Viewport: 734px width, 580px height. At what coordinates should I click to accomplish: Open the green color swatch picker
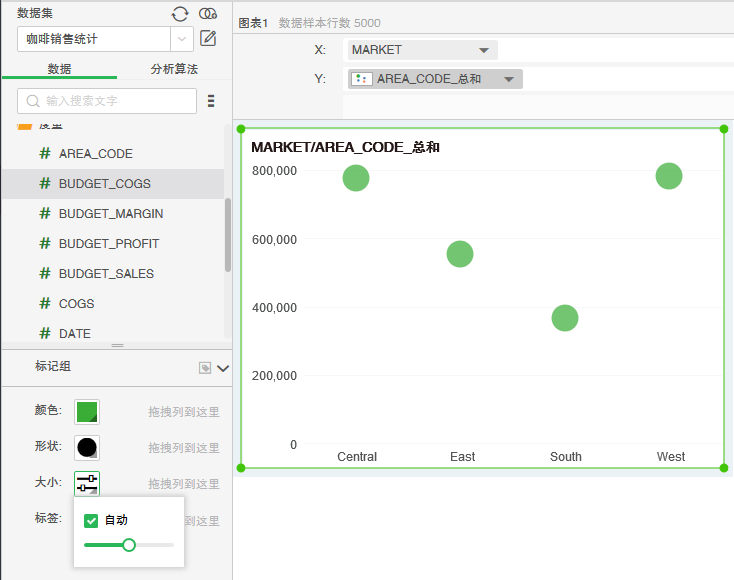[x=87, y=411]
